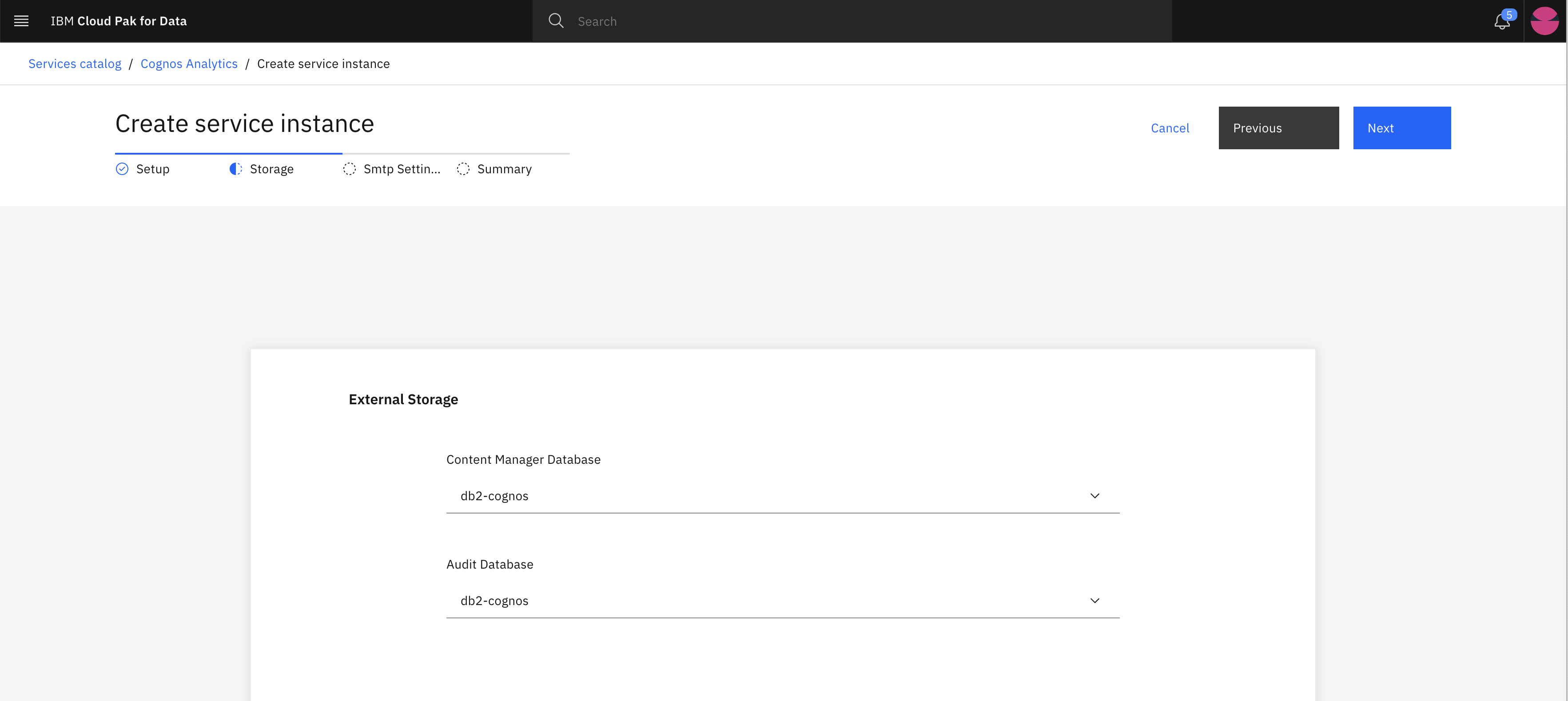The width and height of the screenshot is (1568, 701).
Task: Click the IBM Cloud Pak for Data title
Action: click(119, 21)
